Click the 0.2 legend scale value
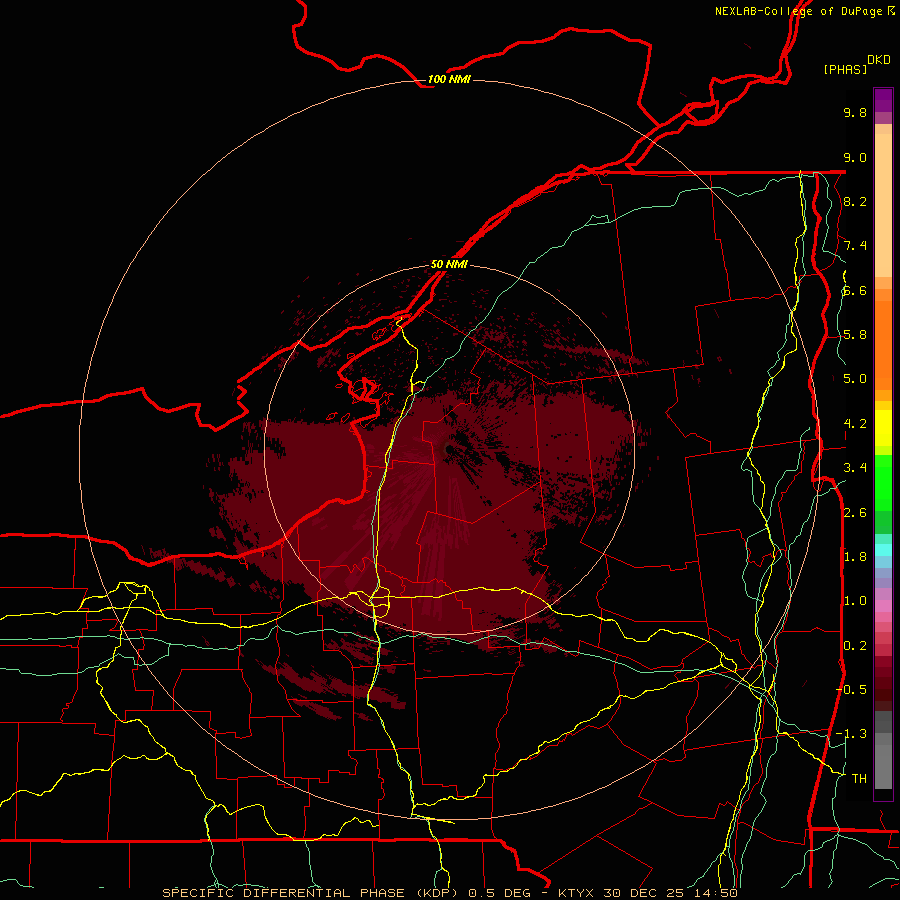Image resolution: width=900 pixels, height=900 pixels. tap(855, 645)
